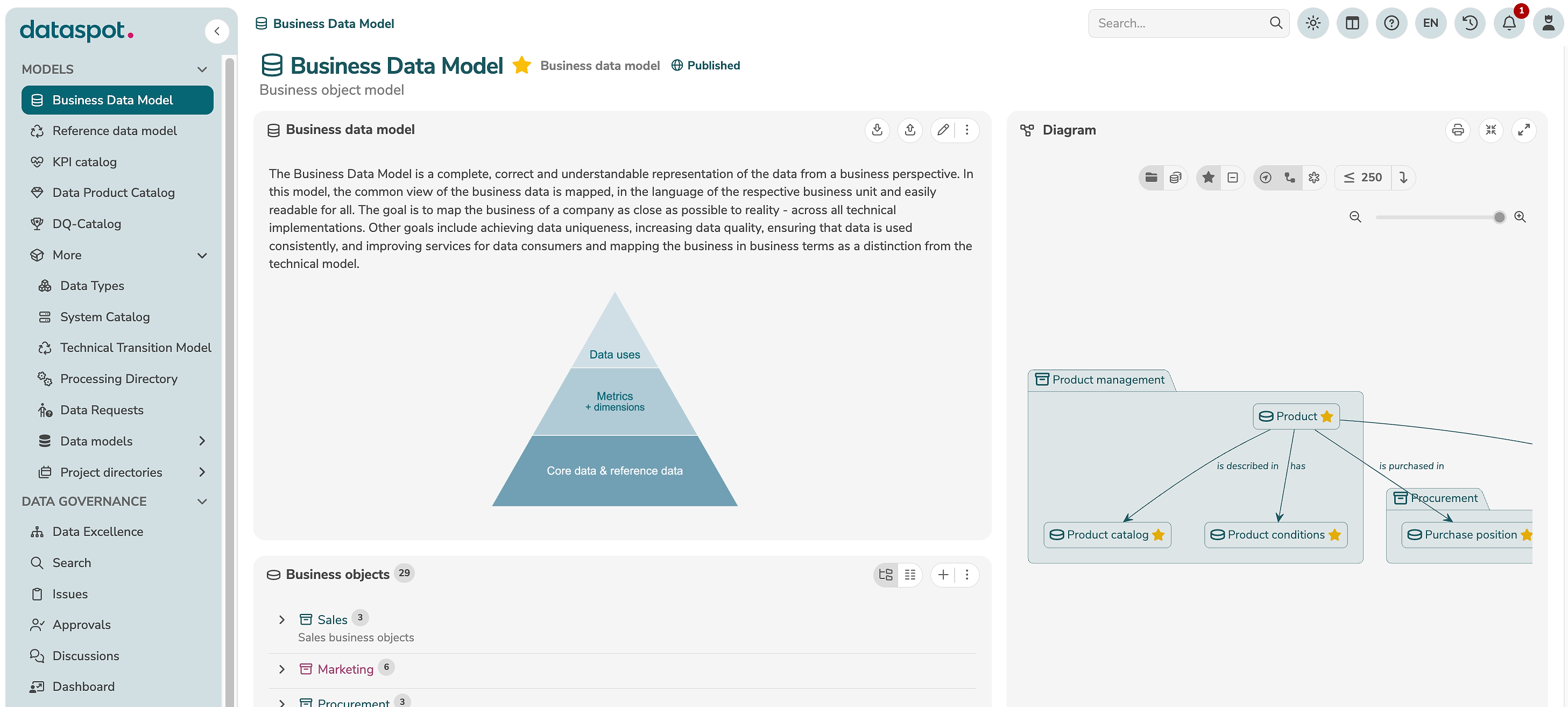Image resolution: width=1568 pixels, height=707 pixels.
Task: Expand the diagram to fullscreen
Action: [1523, 130]
